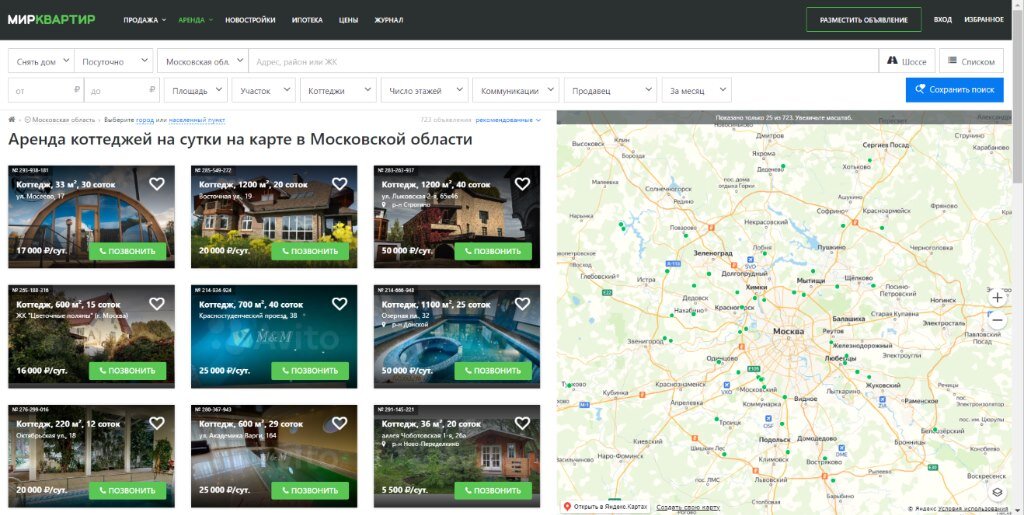Call about the Красностуденческий проезд cottage
Screen dimensions: 1024x515
tap(310, 370)
